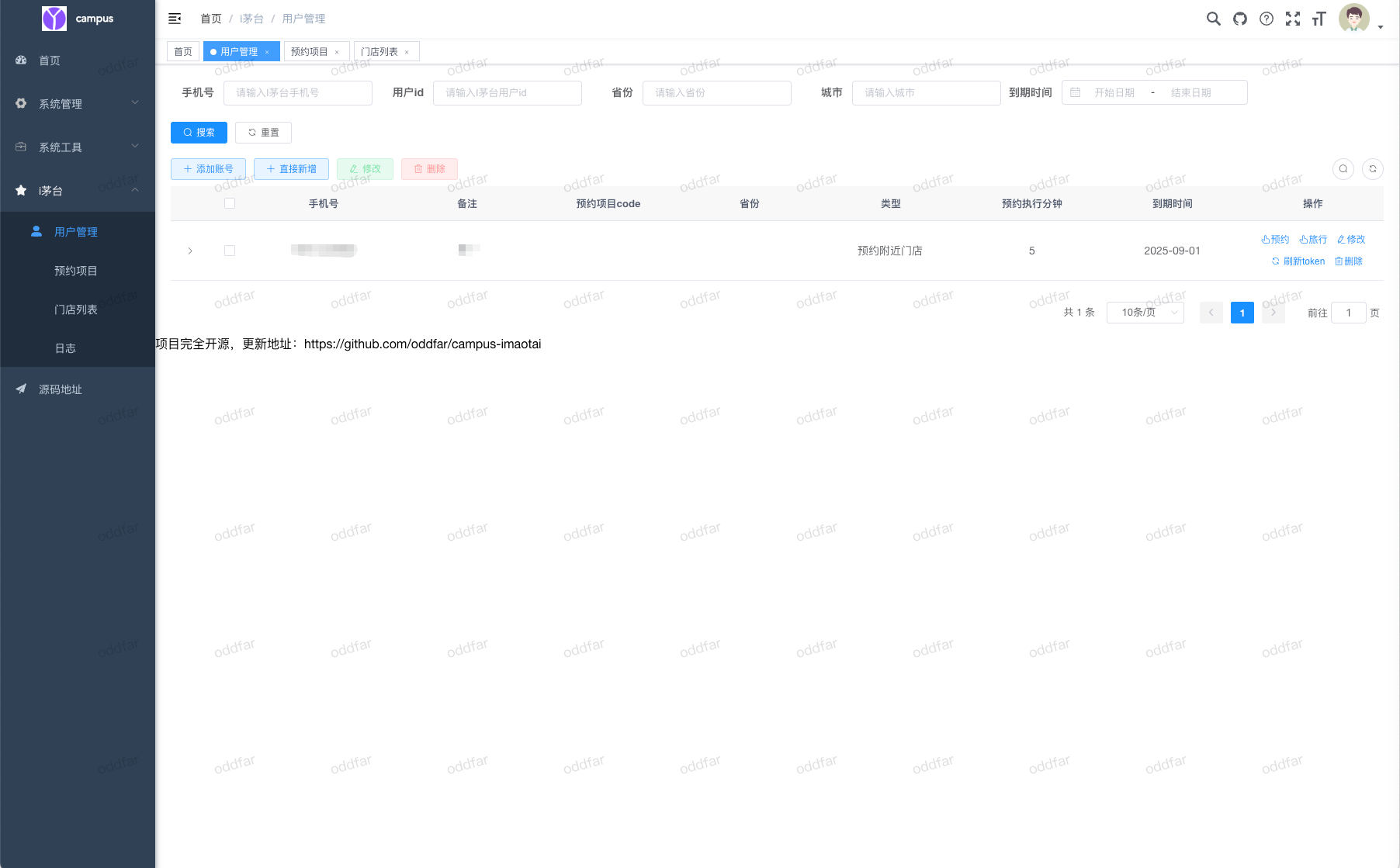Image resolution: width=1400 pixels, height=868 pixels.
Task: Check the first row checkbox
Action: 230,251
